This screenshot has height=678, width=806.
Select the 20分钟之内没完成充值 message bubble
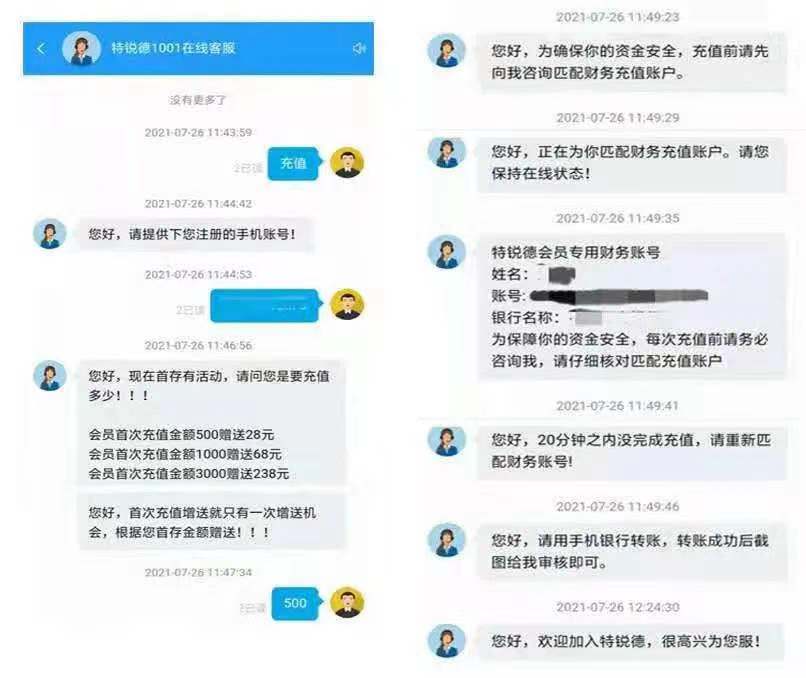click(632, 451)
